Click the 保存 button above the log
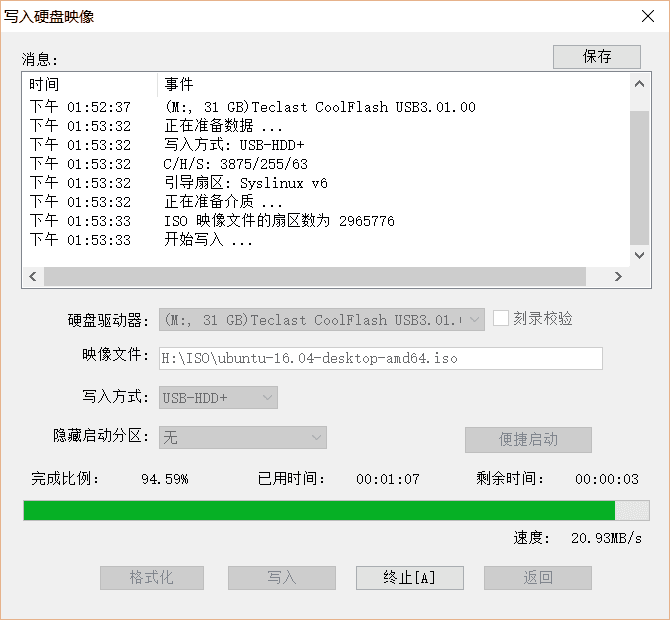Screen dimensions: 670x620 coord(596,57)
